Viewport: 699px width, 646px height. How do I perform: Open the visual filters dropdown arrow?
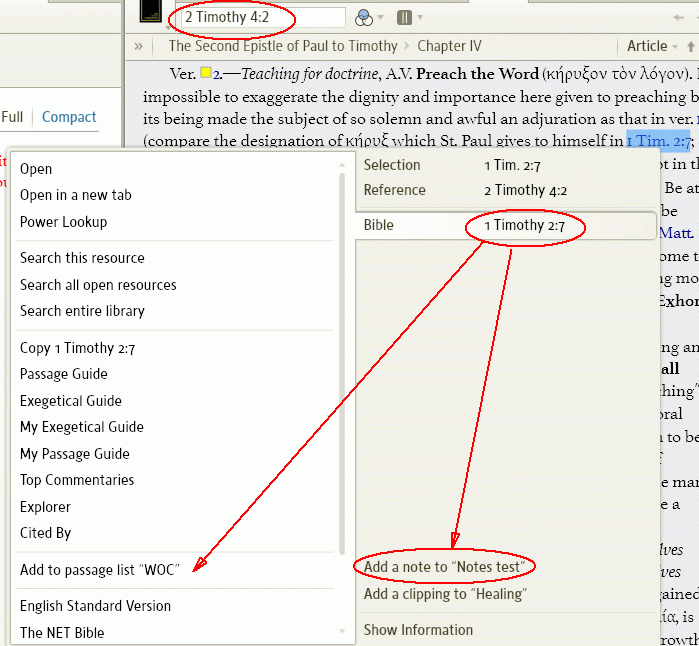point(381,18)
